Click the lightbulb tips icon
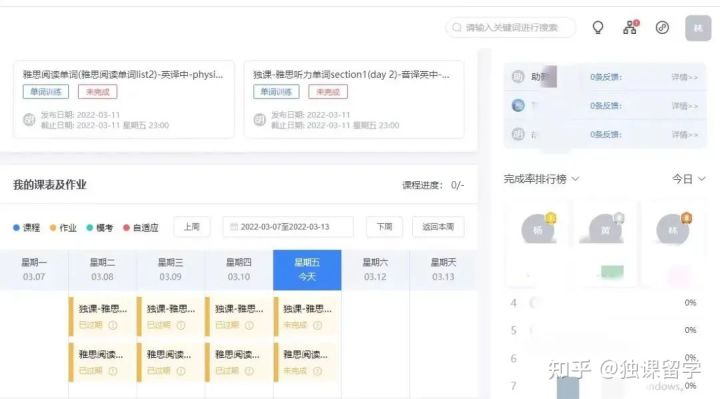This screenshot has width=720, height=399. pos(597,28)
